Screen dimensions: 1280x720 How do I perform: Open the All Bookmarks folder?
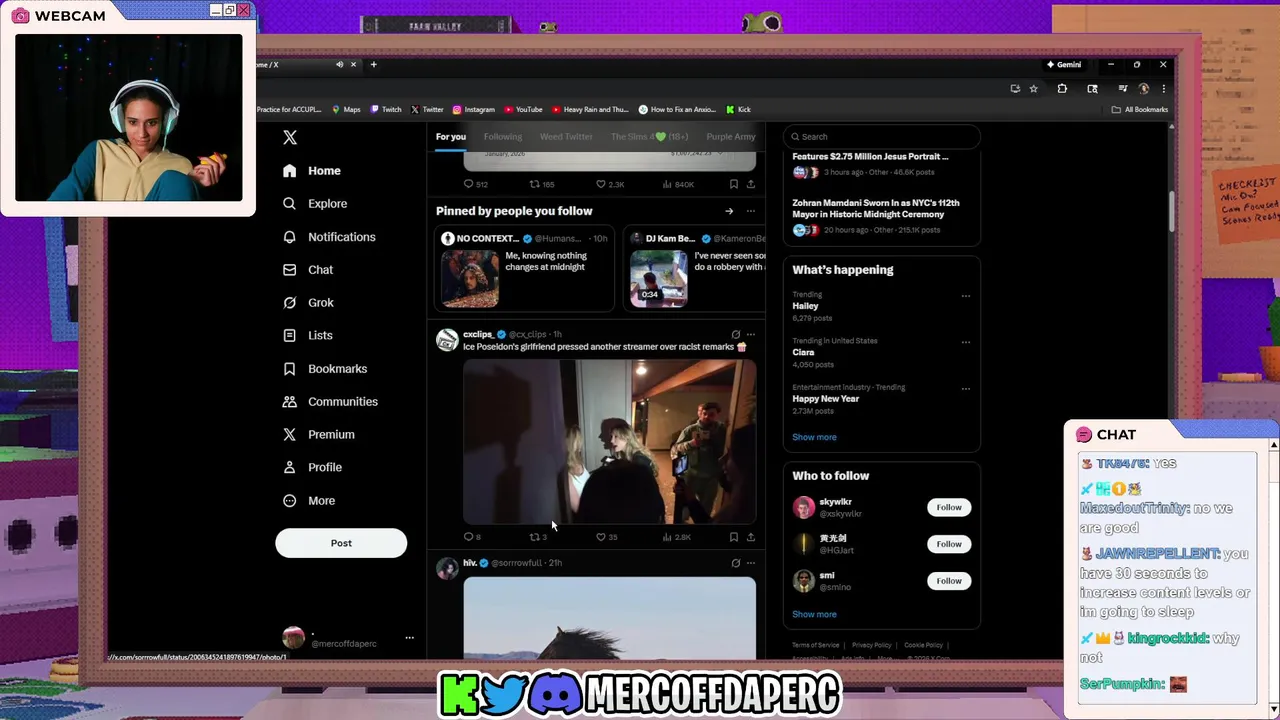tap(1140, 110)
